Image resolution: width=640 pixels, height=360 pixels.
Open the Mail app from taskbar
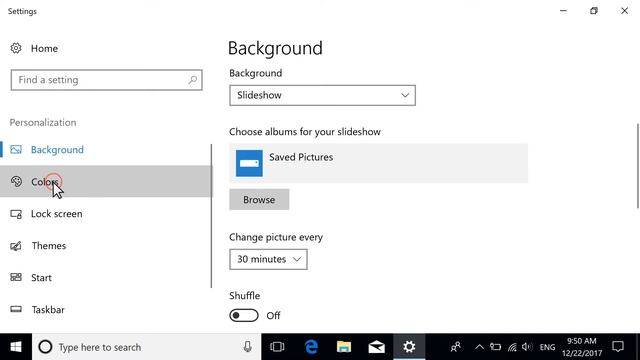point(376,347)
